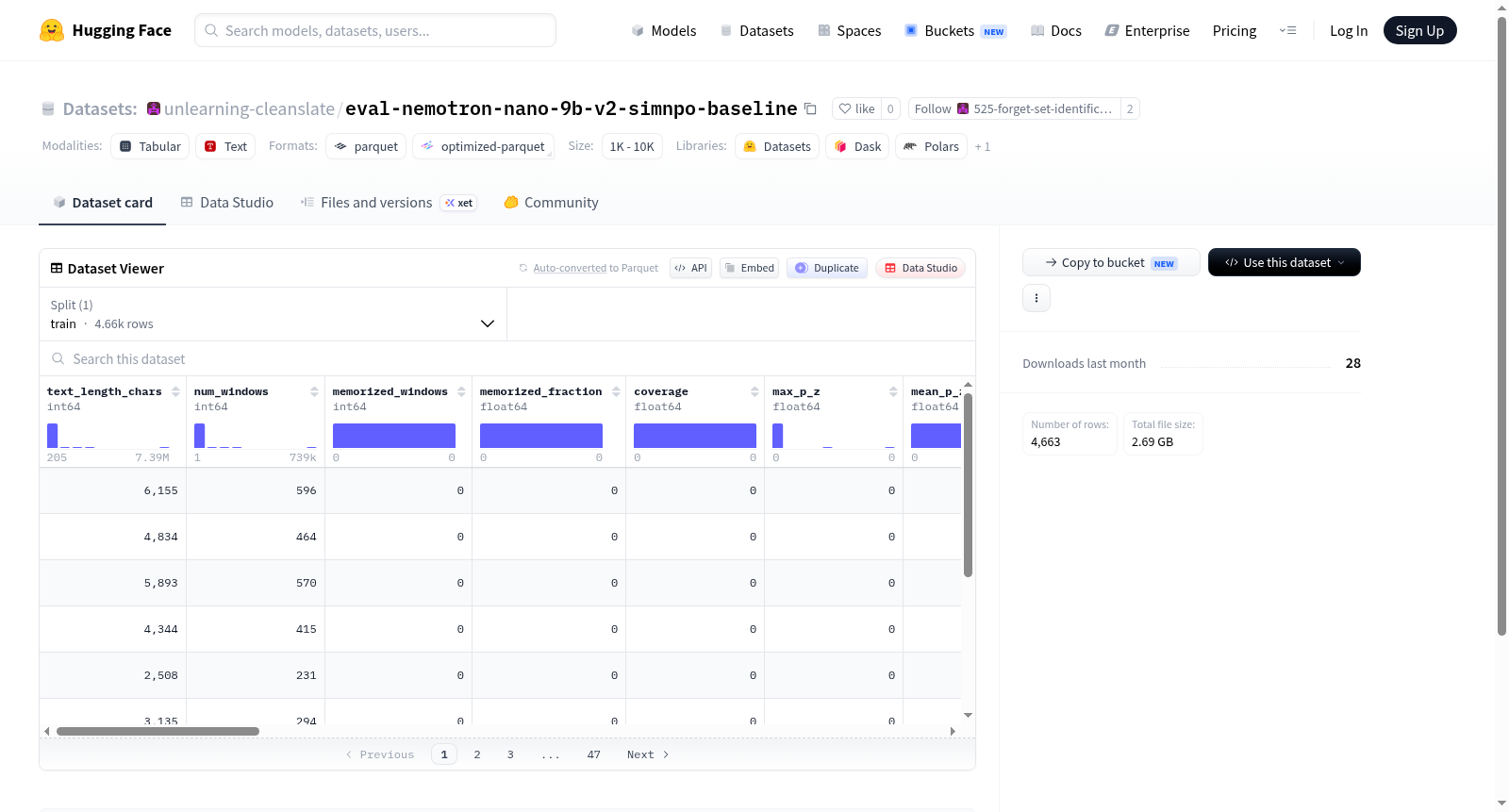Click the text_length_chars histogram bar

(53, 436)
